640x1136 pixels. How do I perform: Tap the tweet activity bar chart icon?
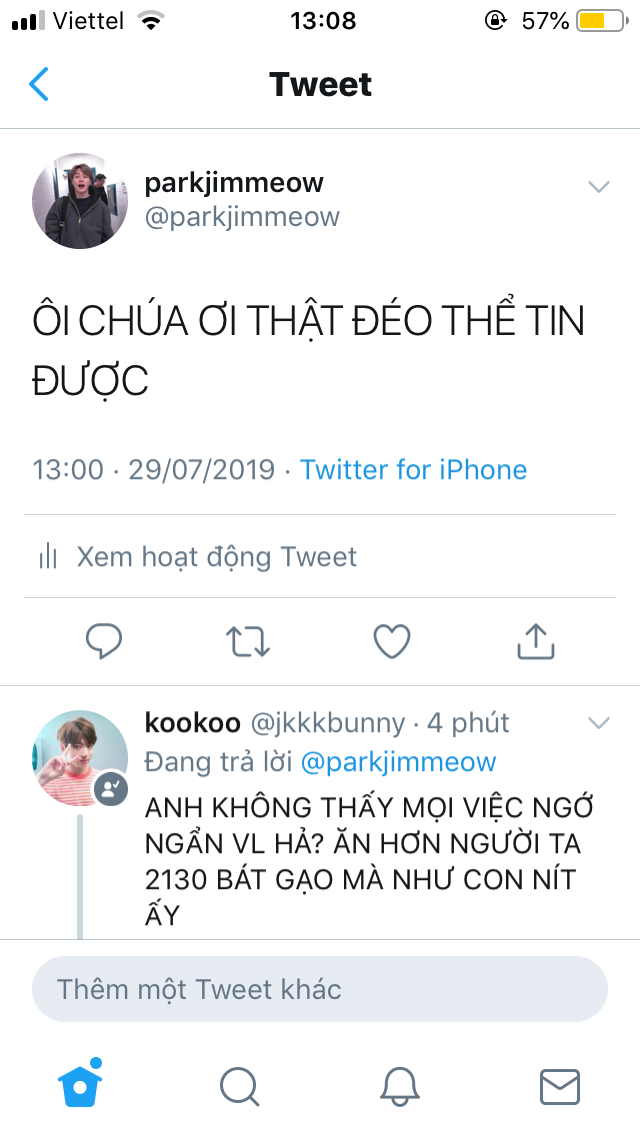pyautogui.click(x=47, y=557)
